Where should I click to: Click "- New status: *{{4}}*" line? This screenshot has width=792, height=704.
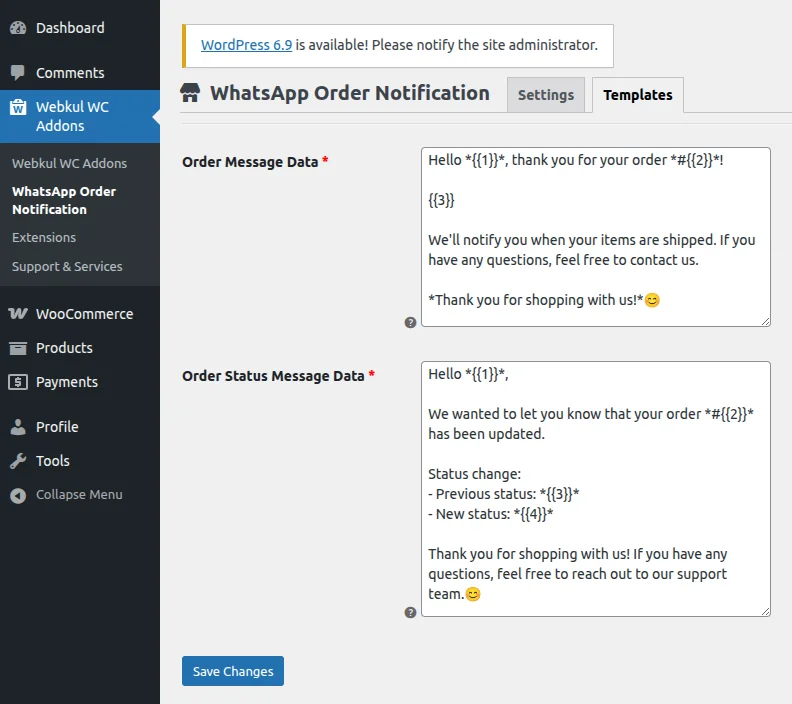coord(490,514)
